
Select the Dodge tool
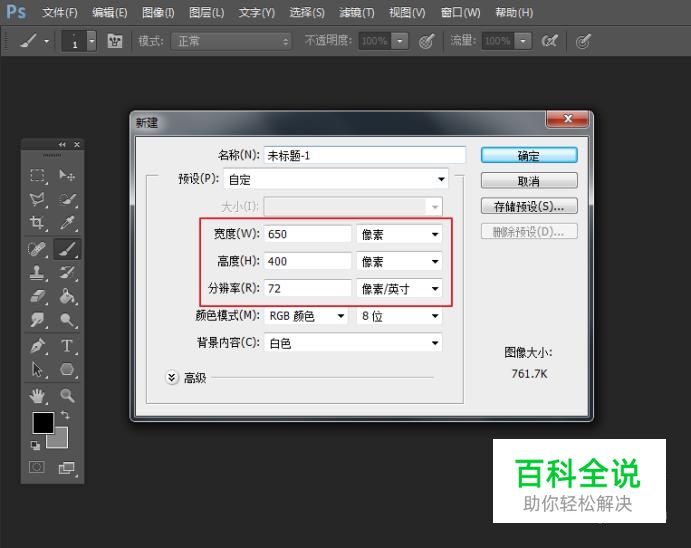pyautogui.click(x=67, y=319)
